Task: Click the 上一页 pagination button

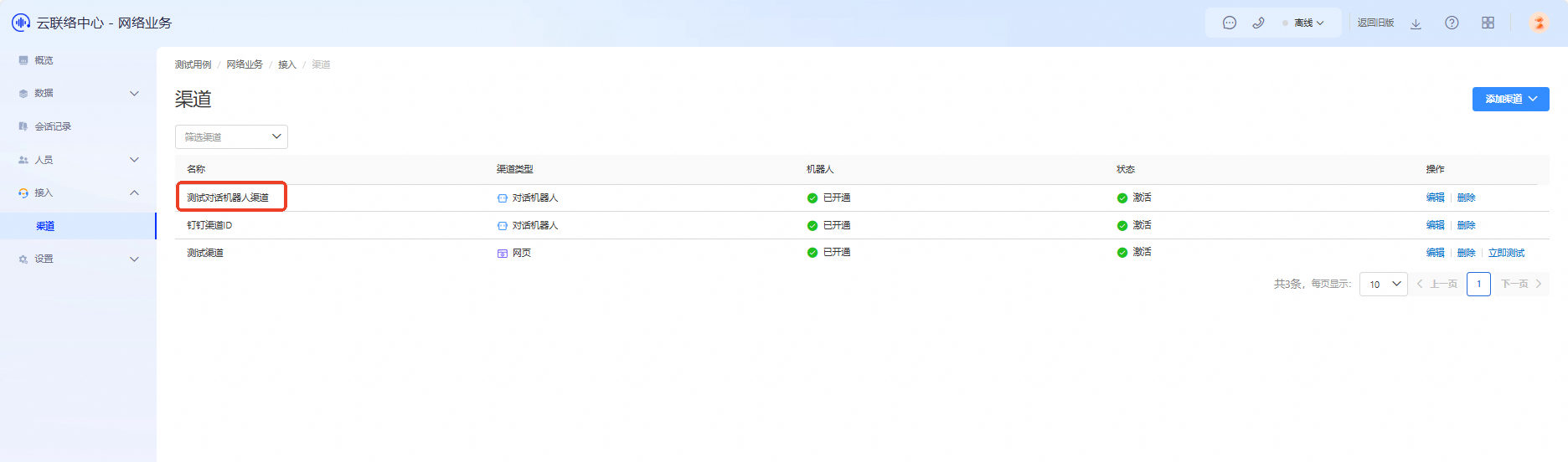Action: pos(1437,285)
